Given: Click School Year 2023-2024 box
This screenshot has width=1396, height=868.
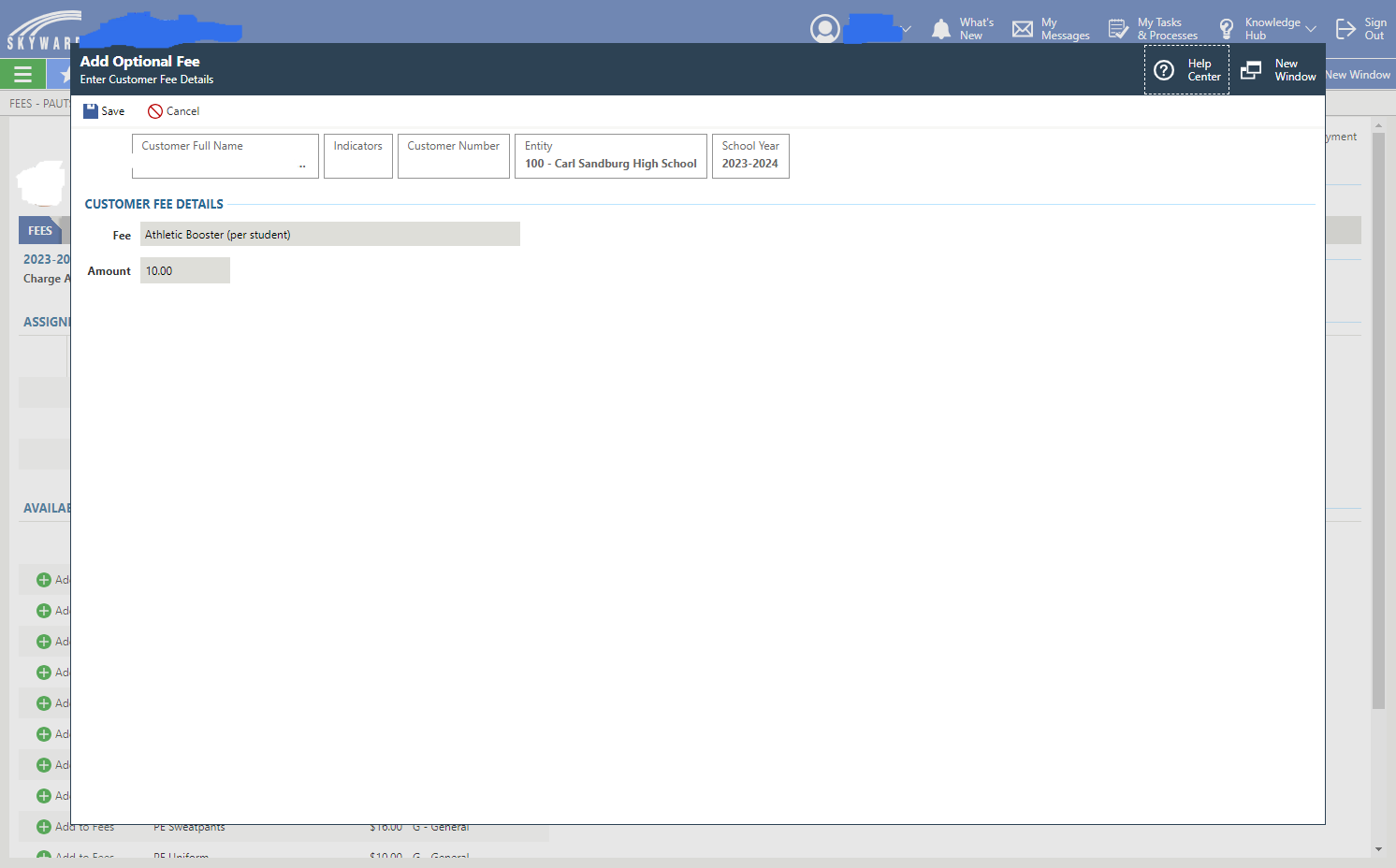Looking at the screenshot, I should click(x=750, y=156).
